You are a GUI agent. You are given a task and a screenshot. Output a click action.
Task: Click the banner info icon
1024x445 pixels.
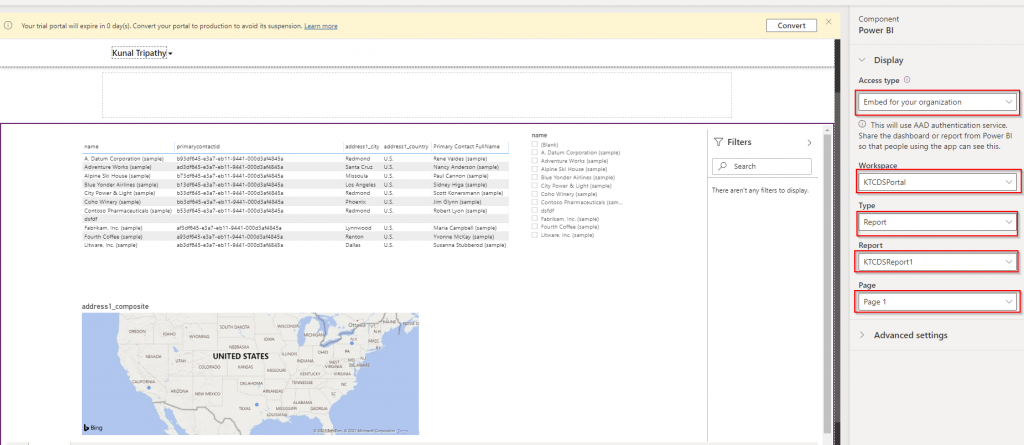coord(8,25)
